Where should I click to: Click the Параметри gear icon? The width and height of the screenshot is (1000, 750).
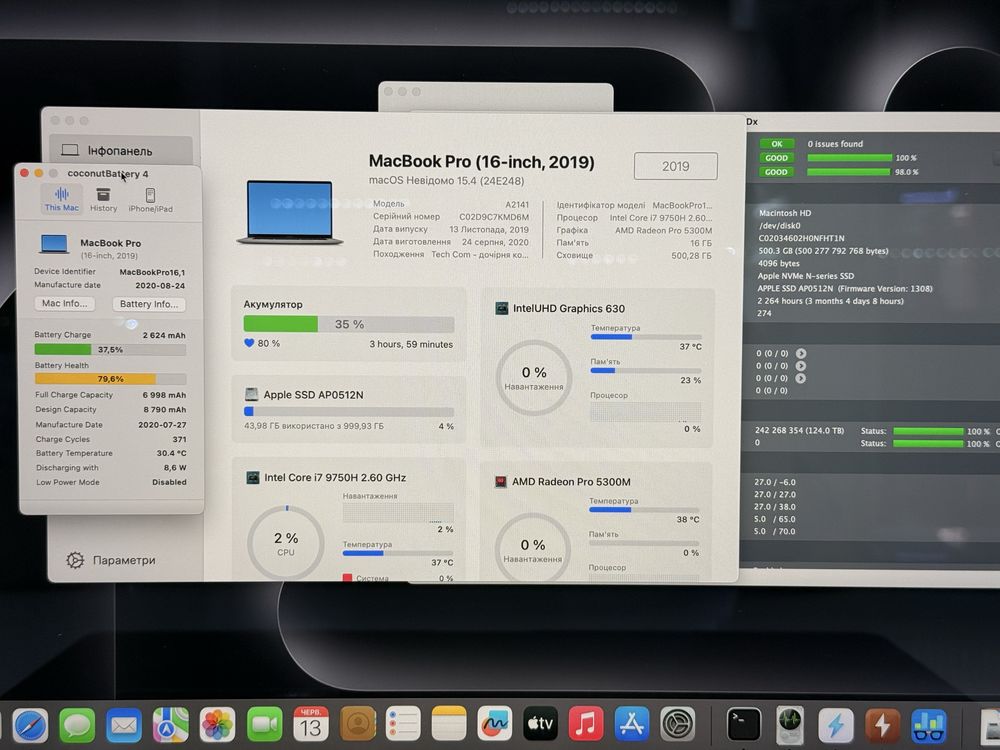point(75,560)
